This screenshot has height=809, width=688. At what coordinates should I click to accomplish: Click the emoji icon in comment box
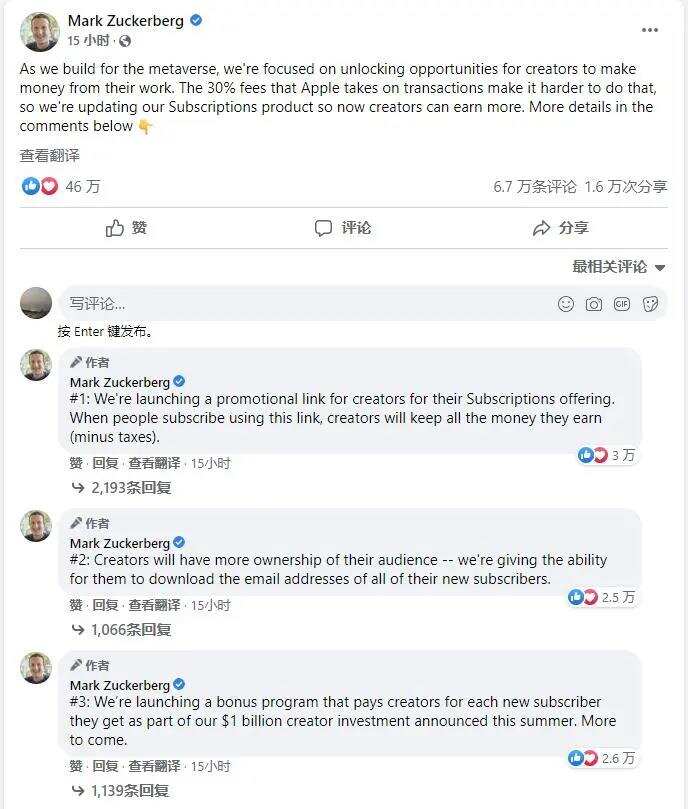[566, 304]
